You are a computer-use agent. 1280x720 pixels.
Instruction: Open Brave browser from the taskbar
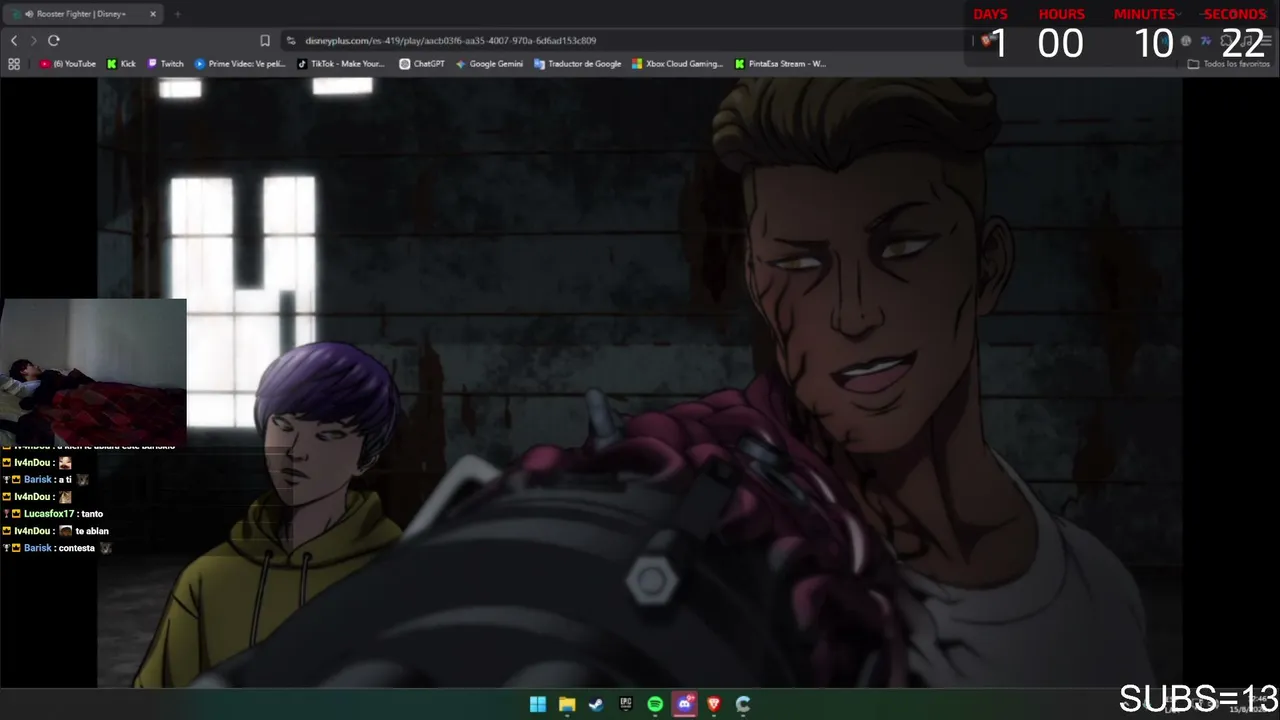[x=714, y=704]
